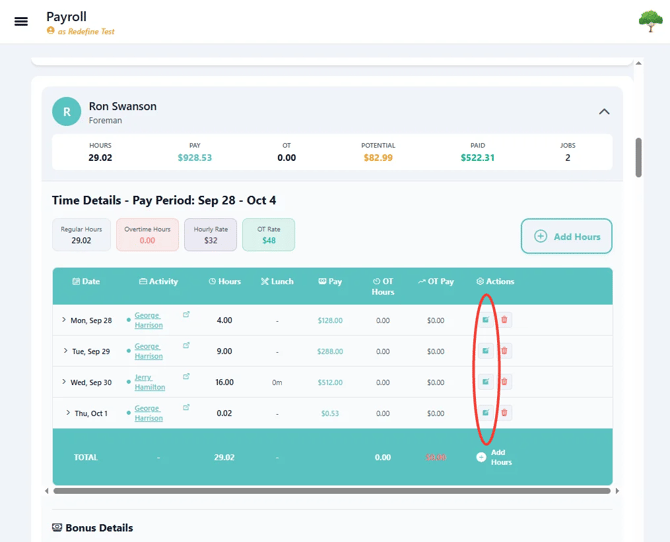Click external-link icon in Thu, Oct 1 row
Screen dimensions: 670x542
pos(186,407)
